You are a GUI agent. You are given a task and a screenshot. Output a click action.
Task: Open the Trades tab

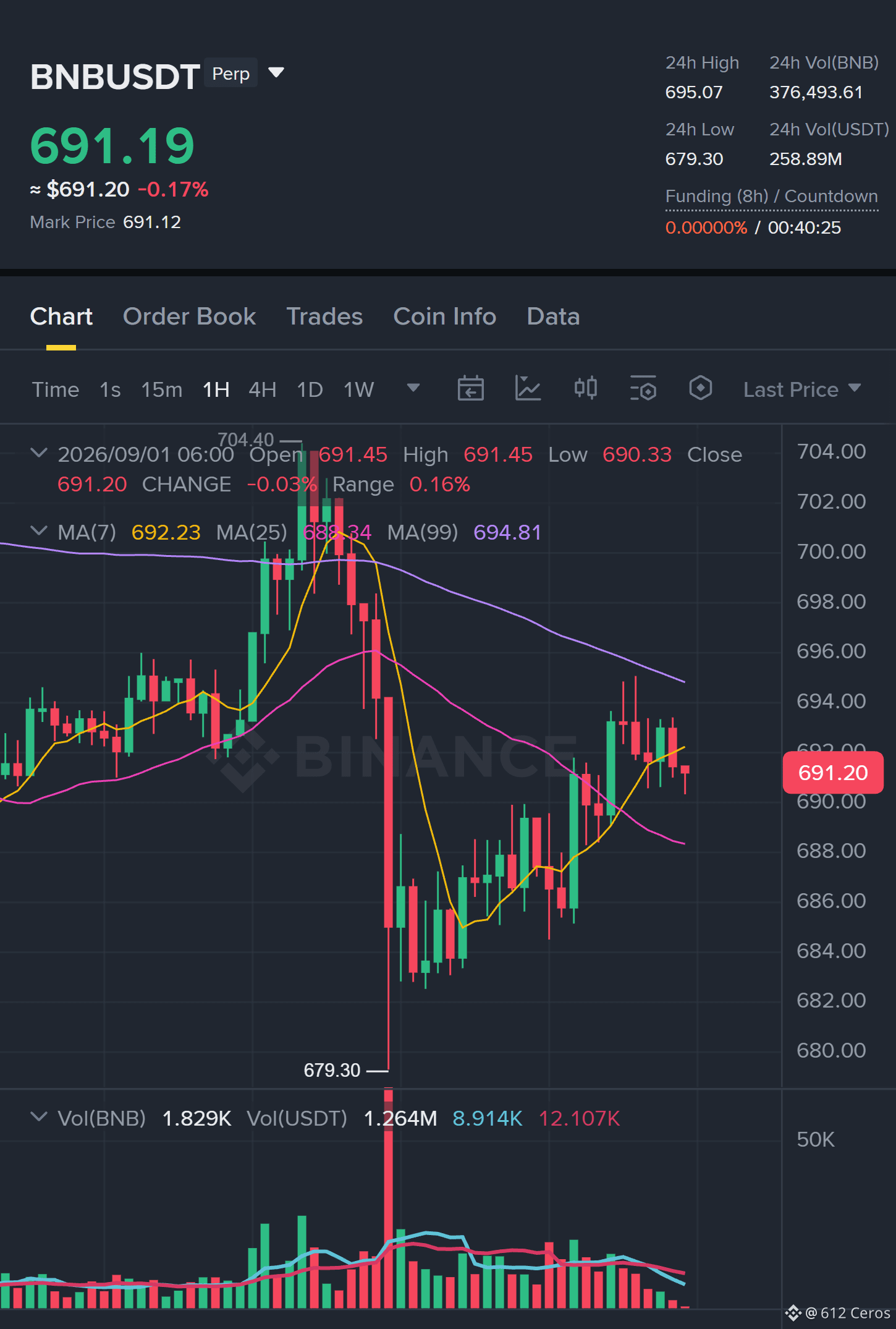tap(324, 316)
